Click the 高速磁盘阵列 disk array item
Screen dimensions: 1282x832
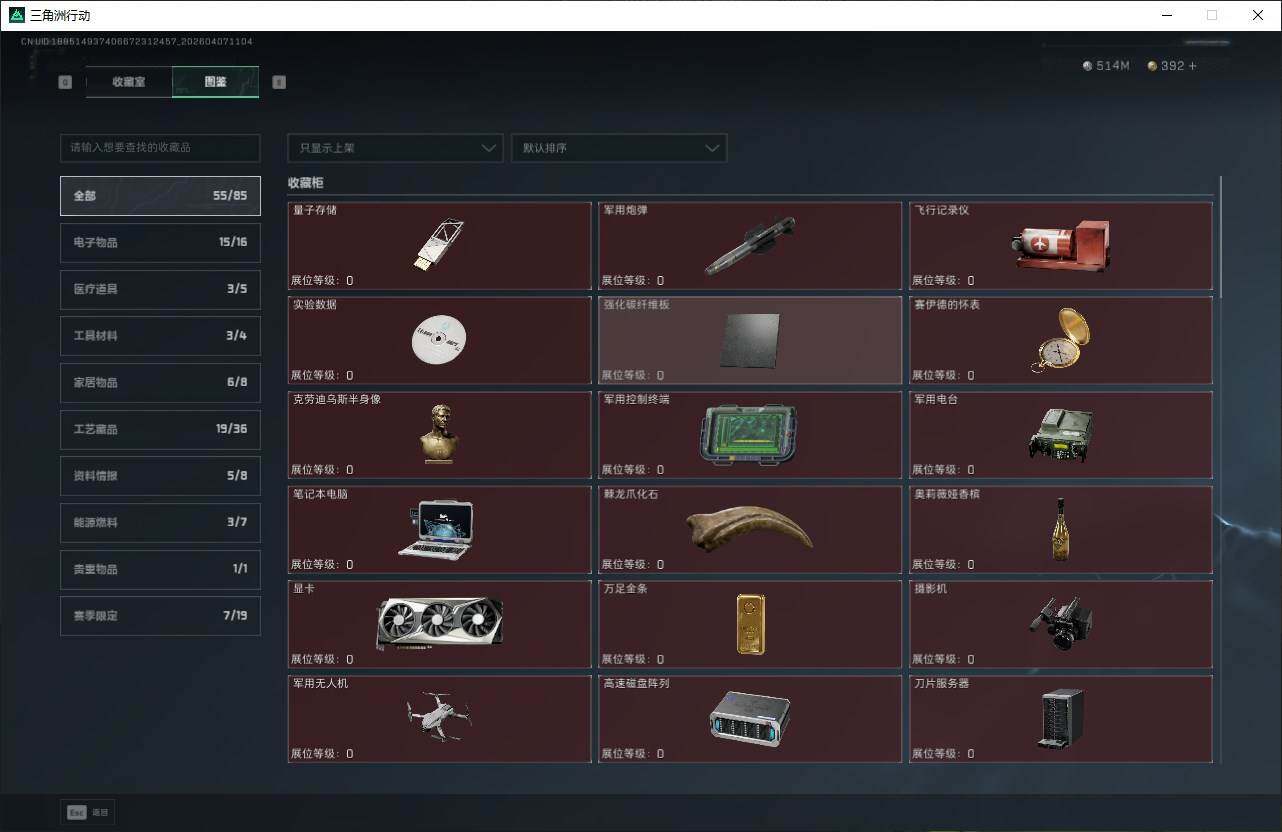click(750, 719)
